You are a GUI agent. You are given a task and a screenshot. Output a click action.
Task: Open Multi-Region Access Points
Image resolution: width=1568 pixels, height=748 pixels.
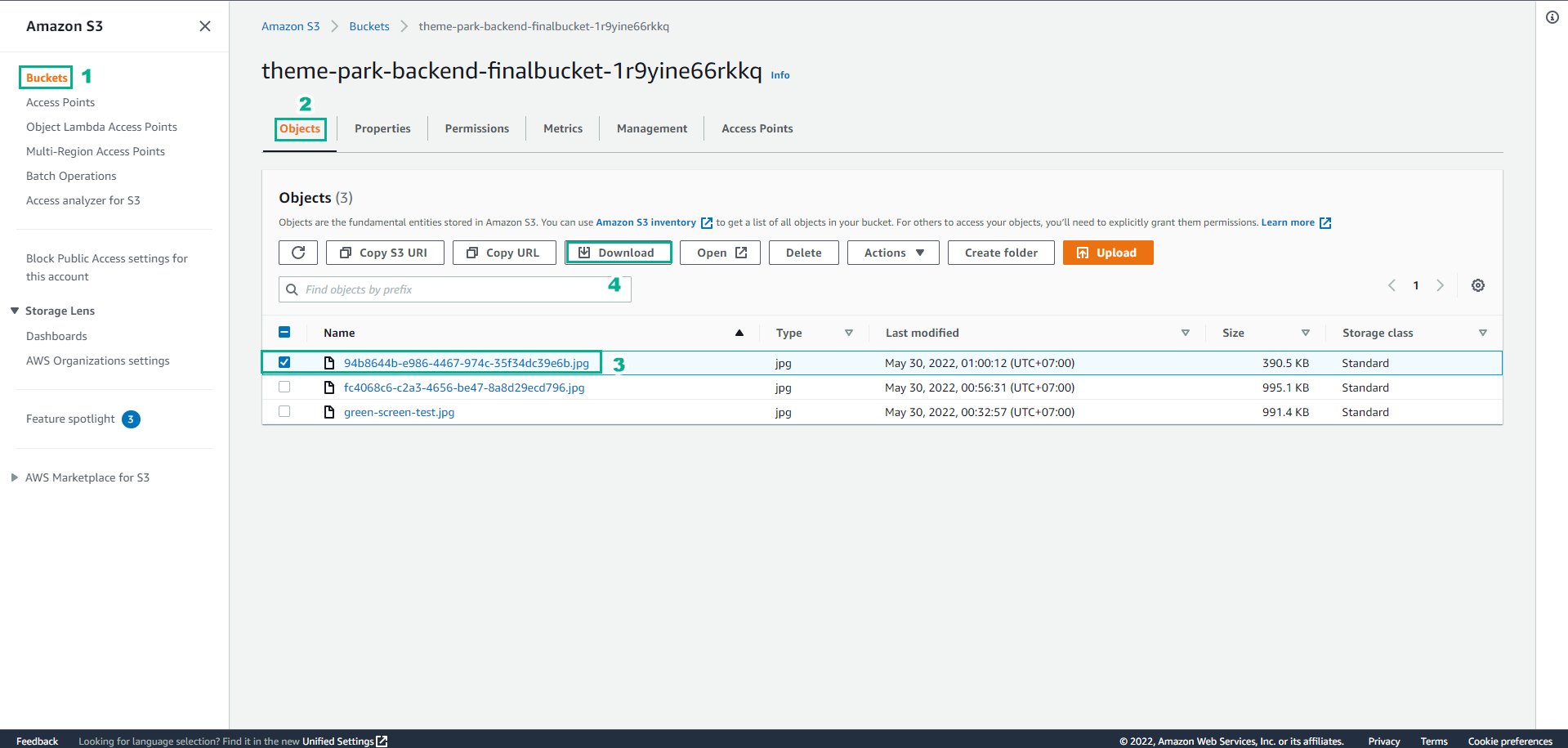tap(96, 151)
